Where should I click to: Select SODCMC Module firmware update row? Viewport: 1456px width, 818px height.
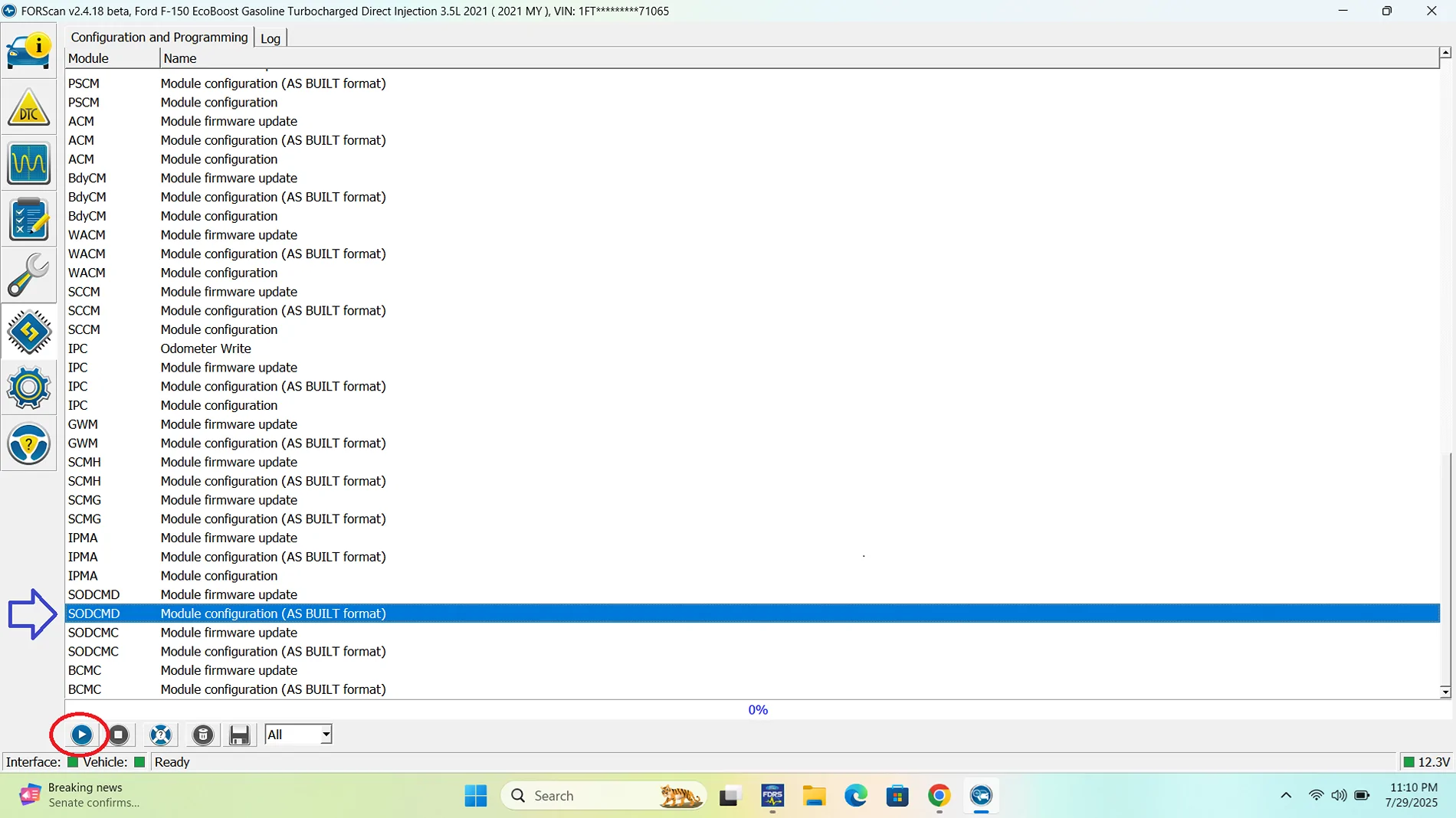click(752, 633)
